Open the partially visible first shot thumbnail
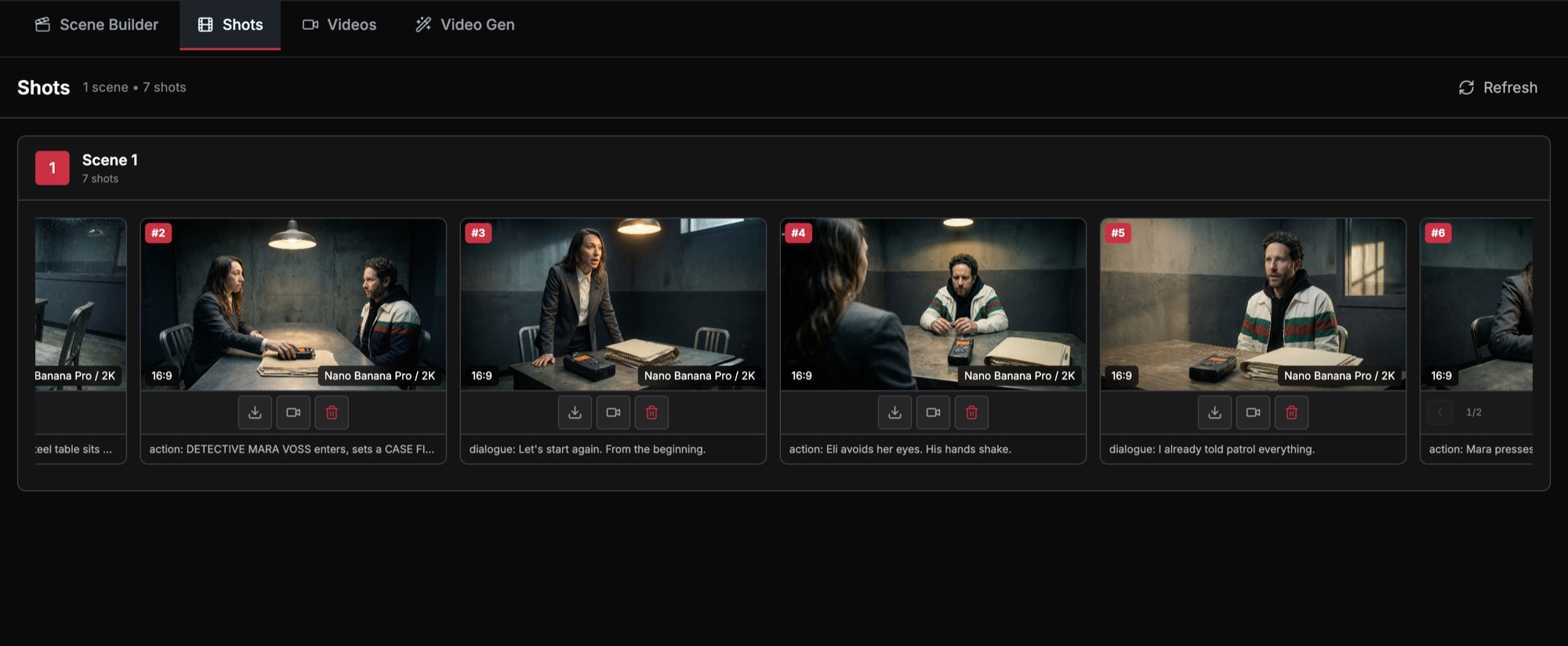1568x646 pixels. pos(81,304)
